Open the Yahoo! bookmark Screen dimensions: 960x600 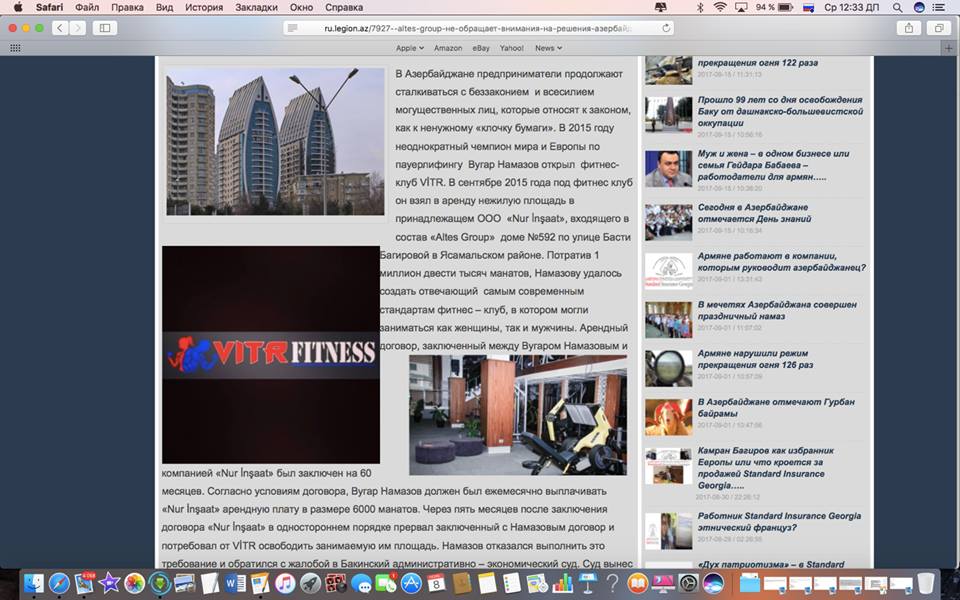tap(511, 48)
